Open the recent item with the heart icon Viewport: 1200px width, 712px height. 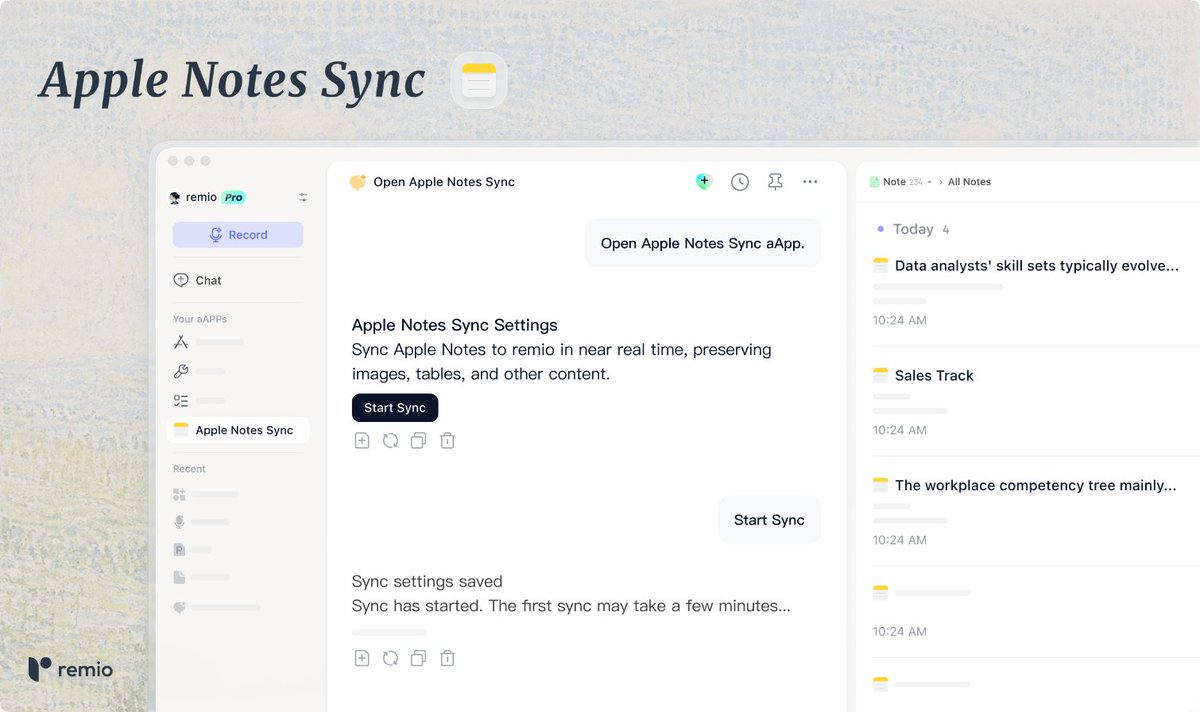point(180,607)
